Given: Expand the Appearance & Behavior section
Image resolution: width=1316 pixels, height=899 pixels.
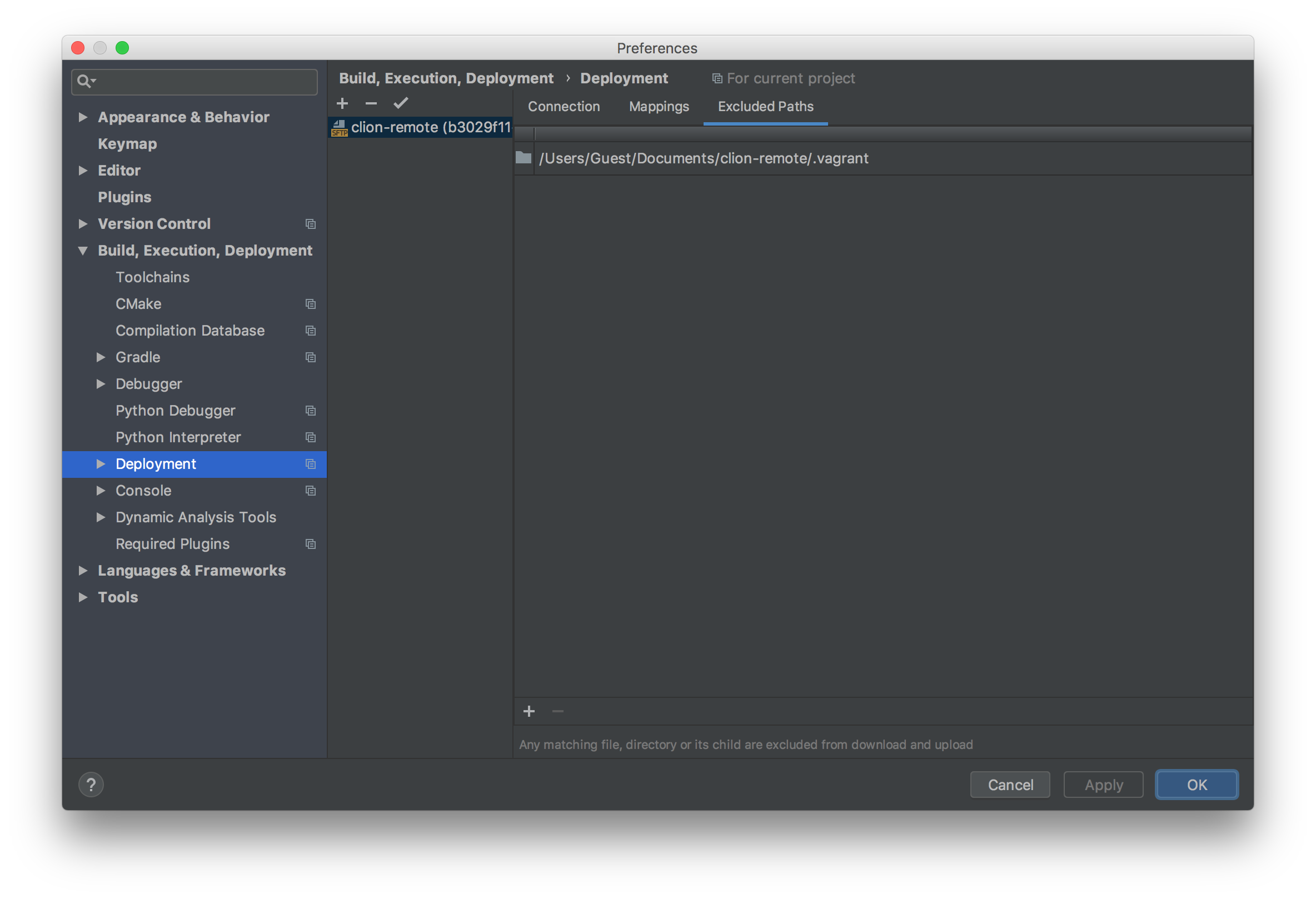Looking at the screenshot, I should (83, 117).
